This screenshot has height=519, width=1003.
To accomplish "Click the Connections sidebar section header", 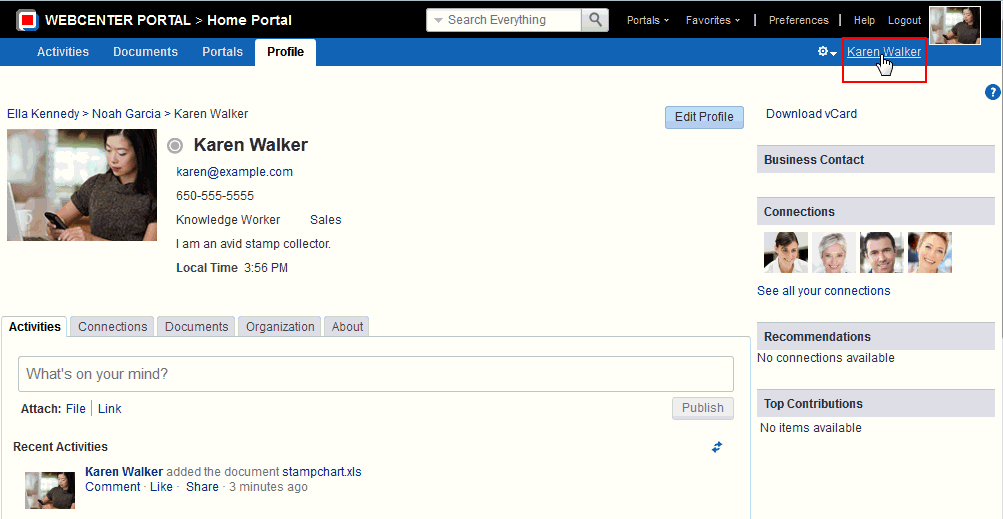I will (876, 211).
